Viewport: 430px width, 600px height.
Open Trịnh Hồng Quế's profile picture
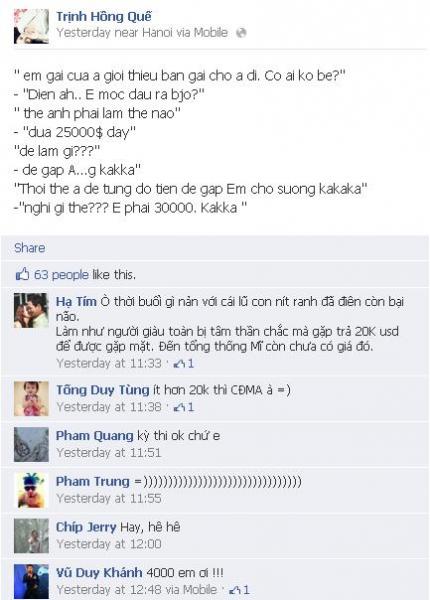point(31,26)
